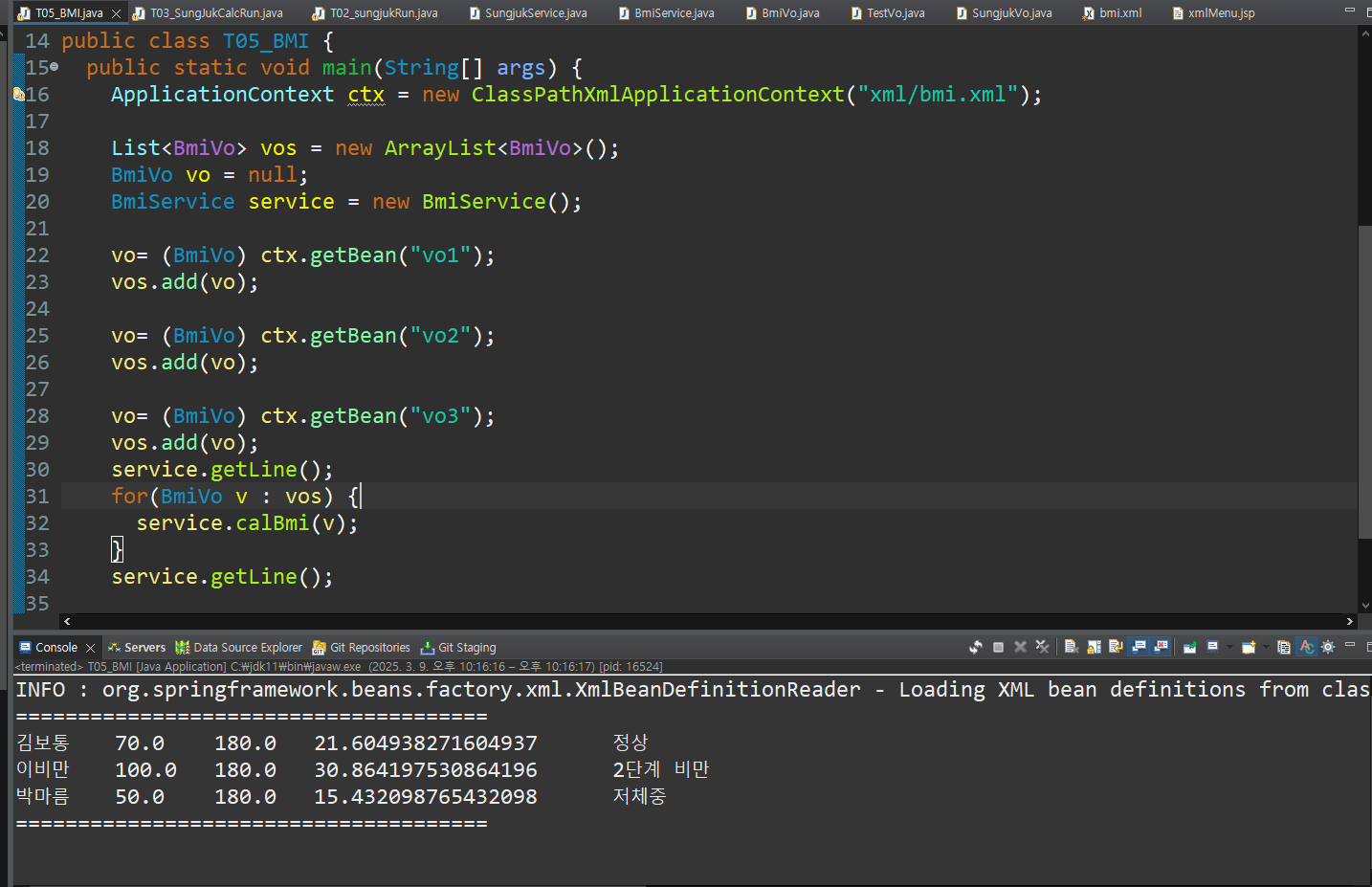
Task: Click the Pin Console icon
Action: [x=1189, y=648]
